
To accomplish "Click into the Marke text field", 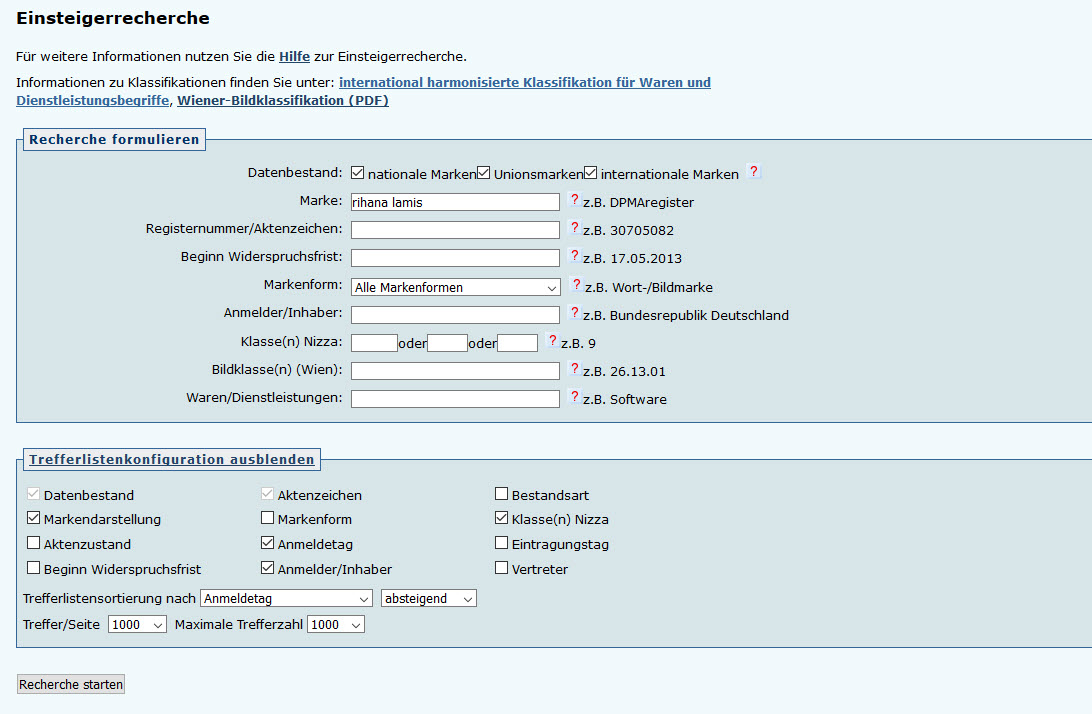I will pyautogui.click(x=455, y=202).
